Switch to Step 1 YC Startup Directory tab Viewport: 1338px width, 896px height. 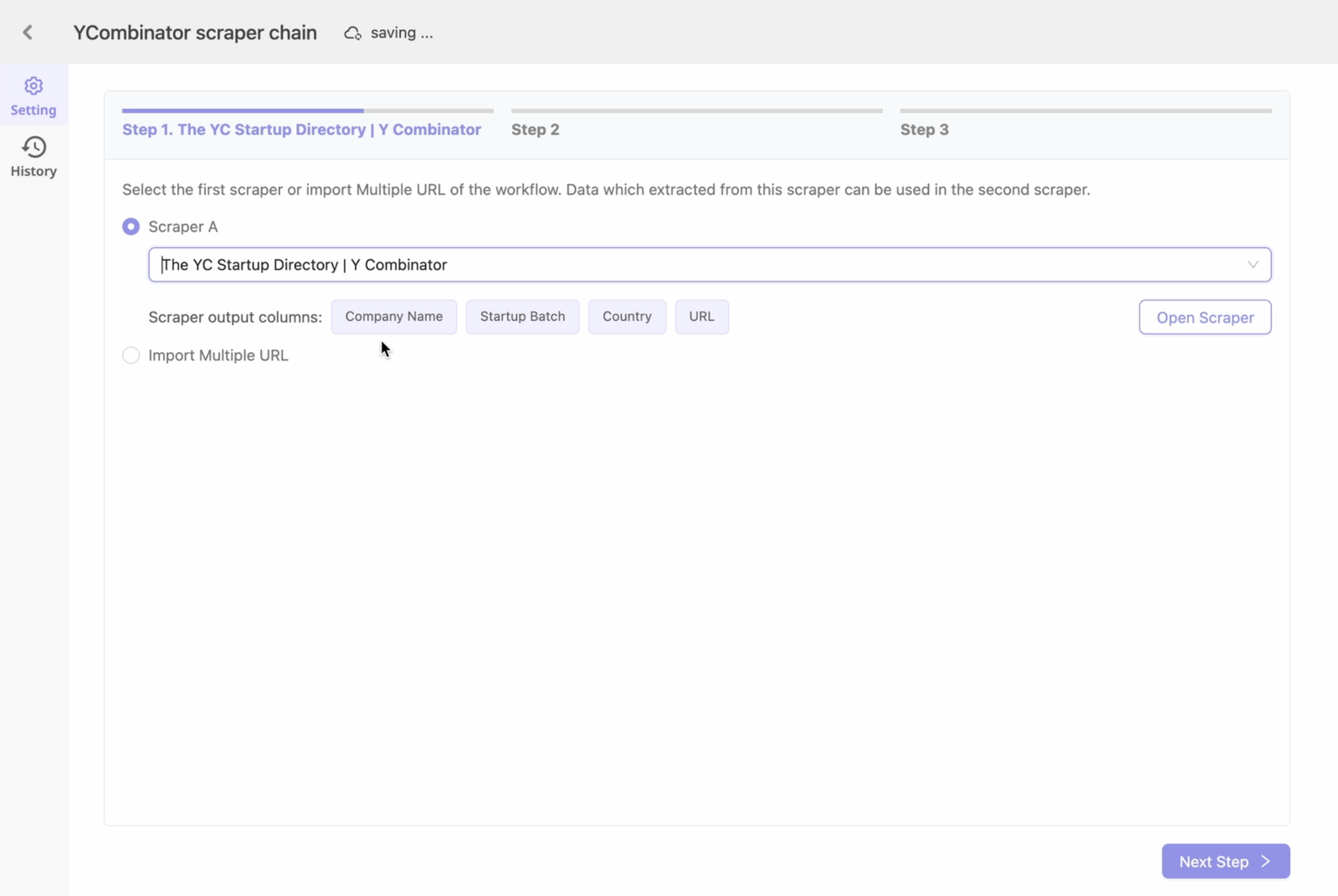pos(302,129)
